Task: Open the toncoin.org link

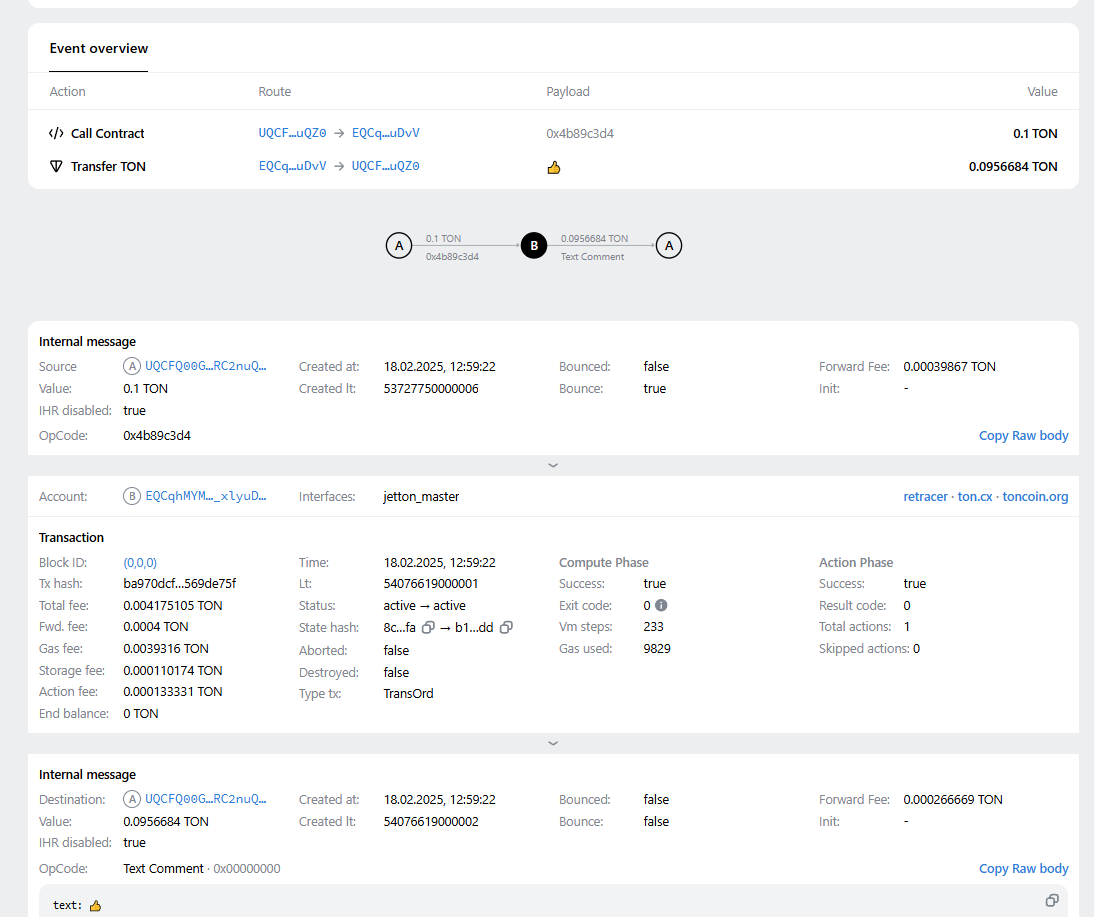Action: tap(1035, 497)
